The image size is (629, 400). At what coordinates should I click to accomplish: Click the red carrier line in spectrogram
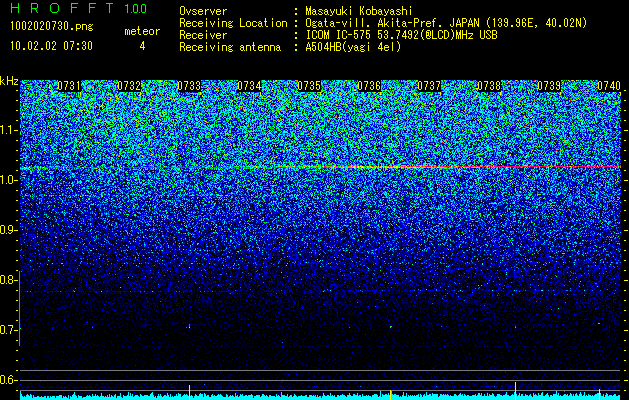pyautogui.click(x=321, y=167)
